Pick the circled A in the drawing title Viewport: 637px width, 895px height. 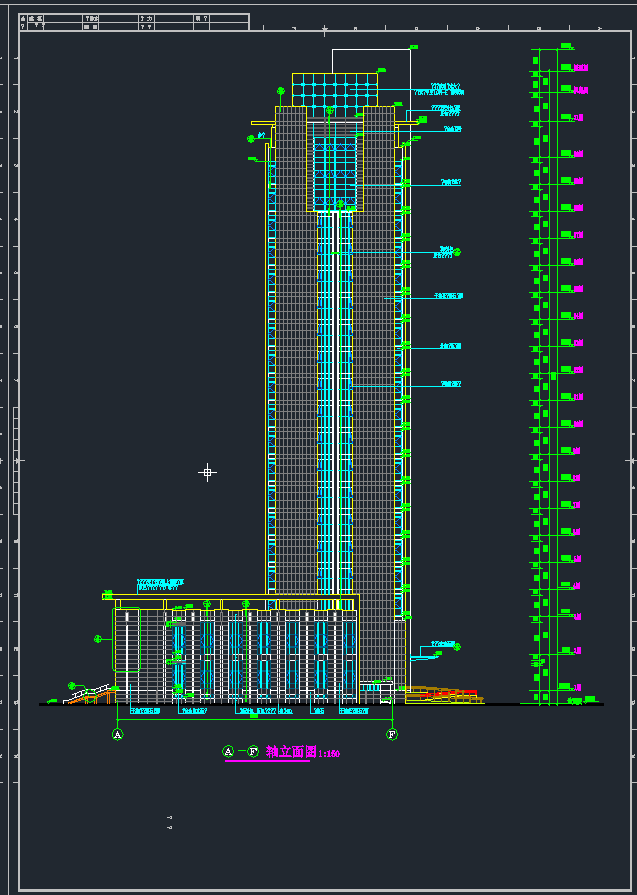[x=228, y=752]
